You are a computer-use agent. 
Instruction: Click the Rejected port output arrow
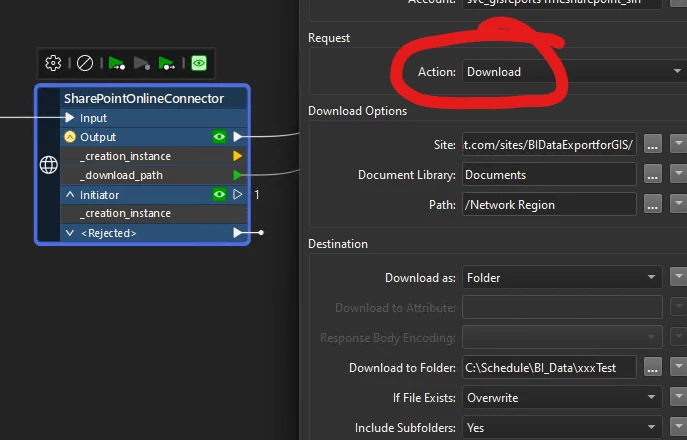[237, 233]
